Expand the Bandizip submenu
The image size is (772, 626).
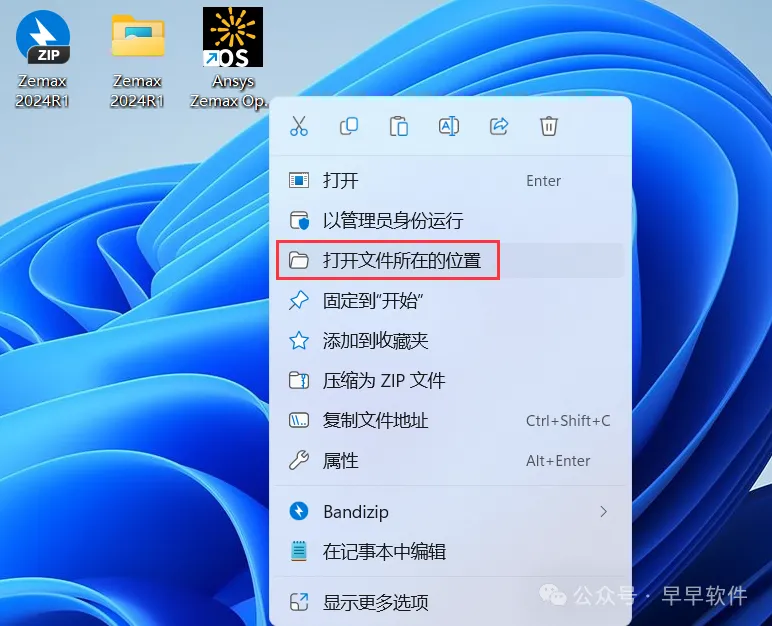pyautogui.click(x=450, y=512)
